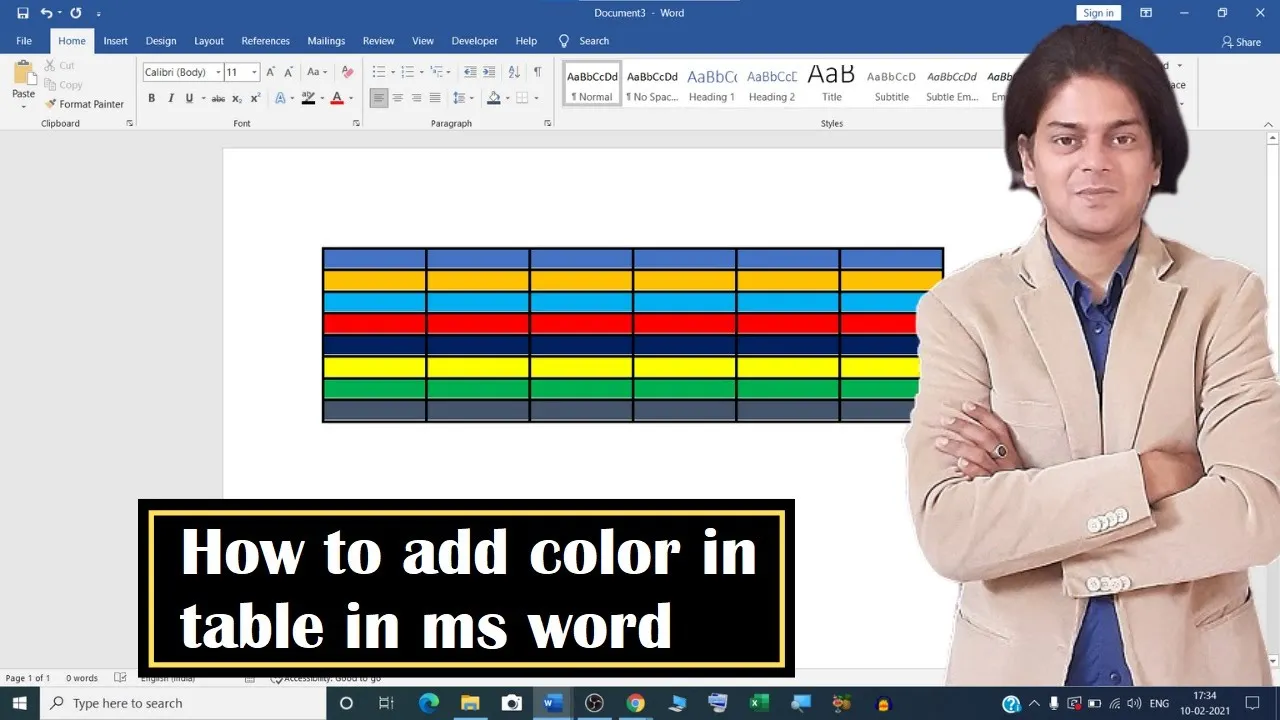1280x720 pixels.
Task: Click the Decrease Font Size icon
Action: pyautogui.click(x=289, y=72)
